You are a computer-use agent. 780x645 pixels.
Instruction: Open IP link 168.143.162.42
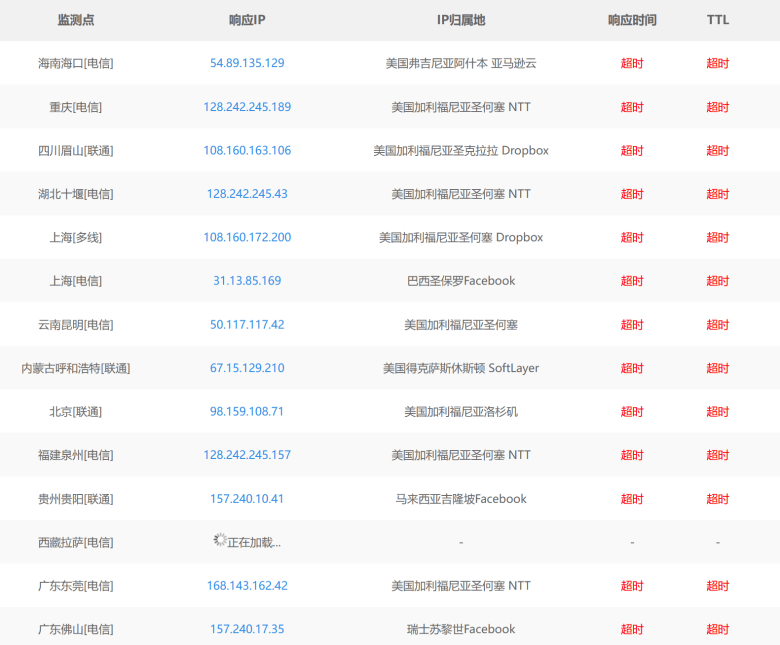247,586
